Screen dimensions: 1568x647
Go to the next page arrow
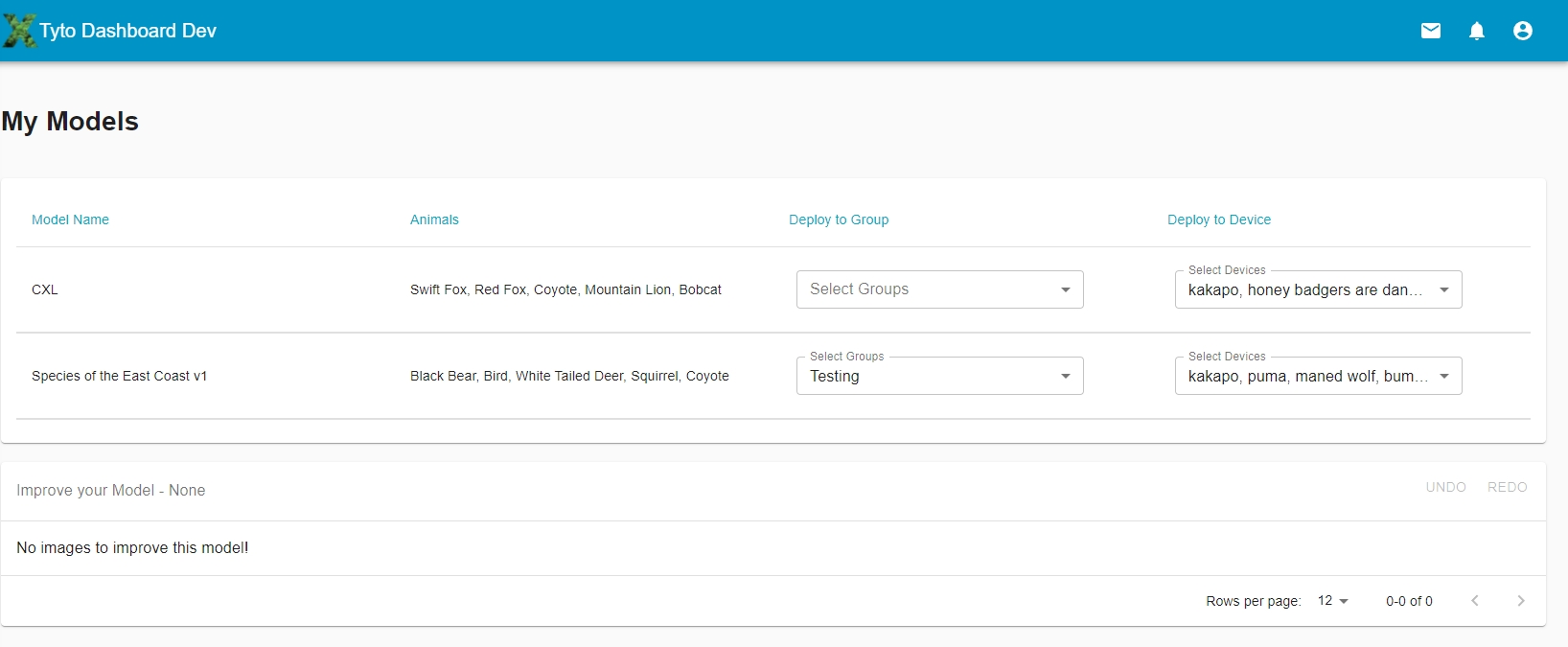1521,601
